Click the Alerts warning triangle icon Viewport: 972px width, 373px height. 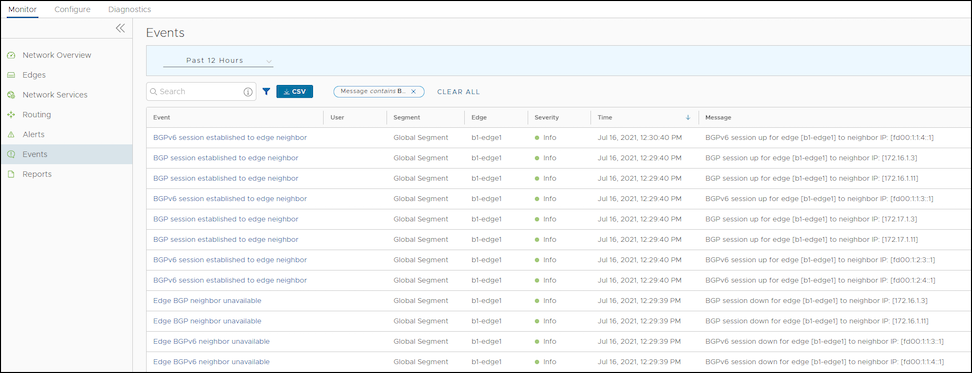click(11, 134)
